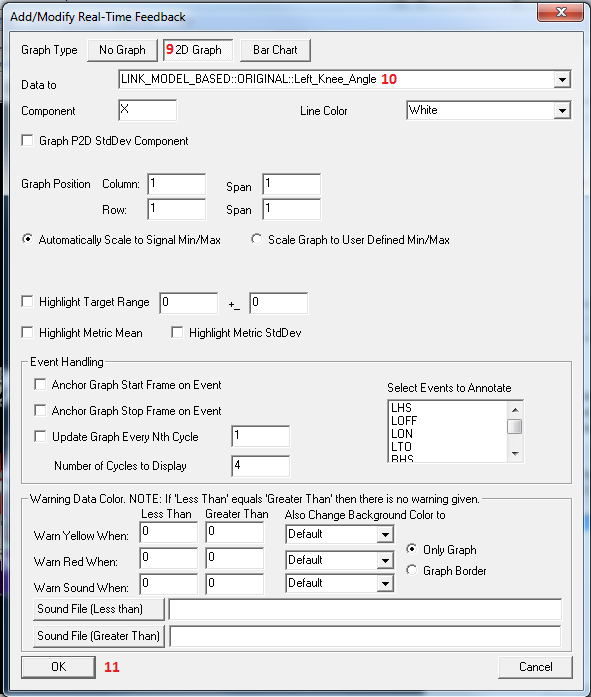Expand the Line Color dropdown

(x=562, y=110)
